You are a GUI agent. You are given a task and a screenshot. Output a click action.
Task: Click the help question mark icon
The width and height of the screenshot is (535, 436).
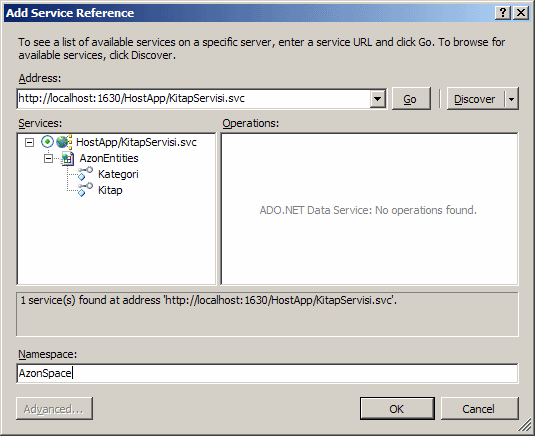(x=503, y=13)
